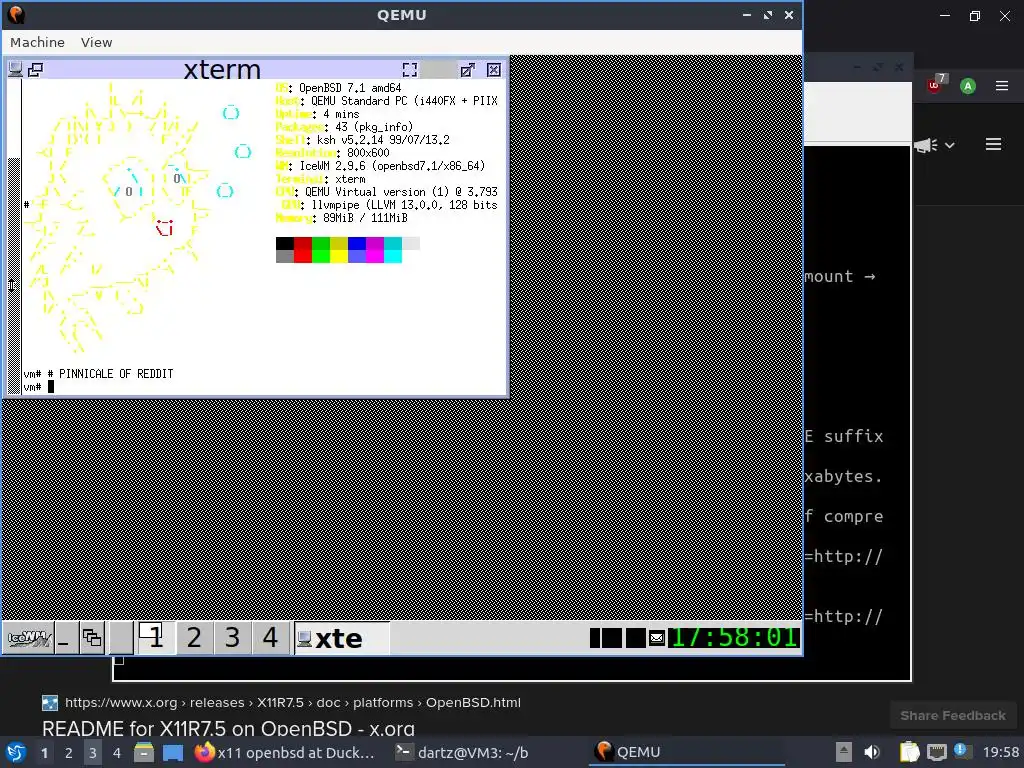1024x768 pixels.
Task: Switch to host desktop pager 1
Action: [x=44, y=753]
